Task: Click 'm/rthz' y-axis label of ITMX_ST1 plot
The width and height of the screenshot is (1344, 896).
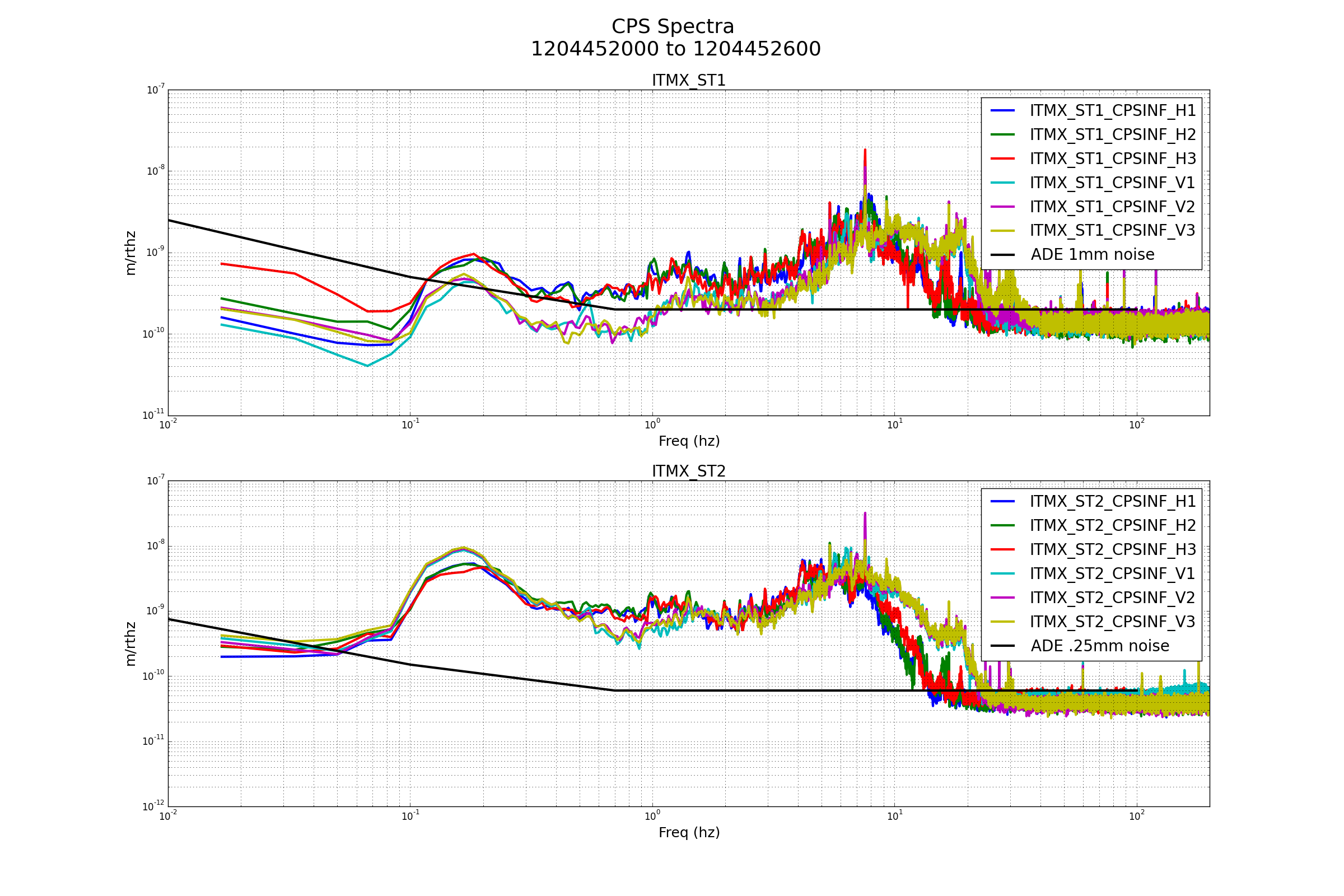Action: (x=130, y=253)
